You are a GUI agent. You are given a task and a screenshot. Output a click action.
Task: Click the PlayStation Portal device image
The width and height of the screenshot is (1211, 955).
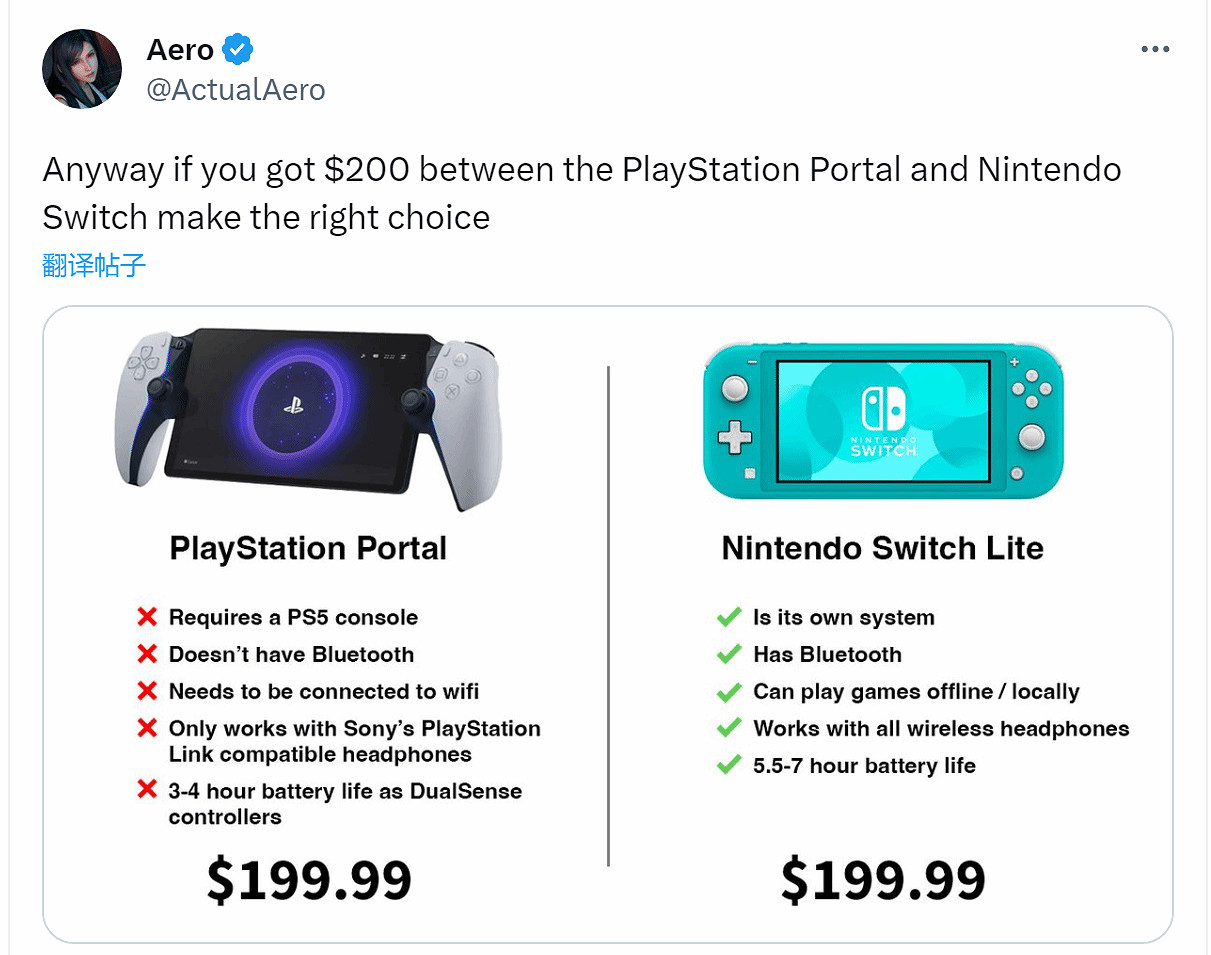307,414
